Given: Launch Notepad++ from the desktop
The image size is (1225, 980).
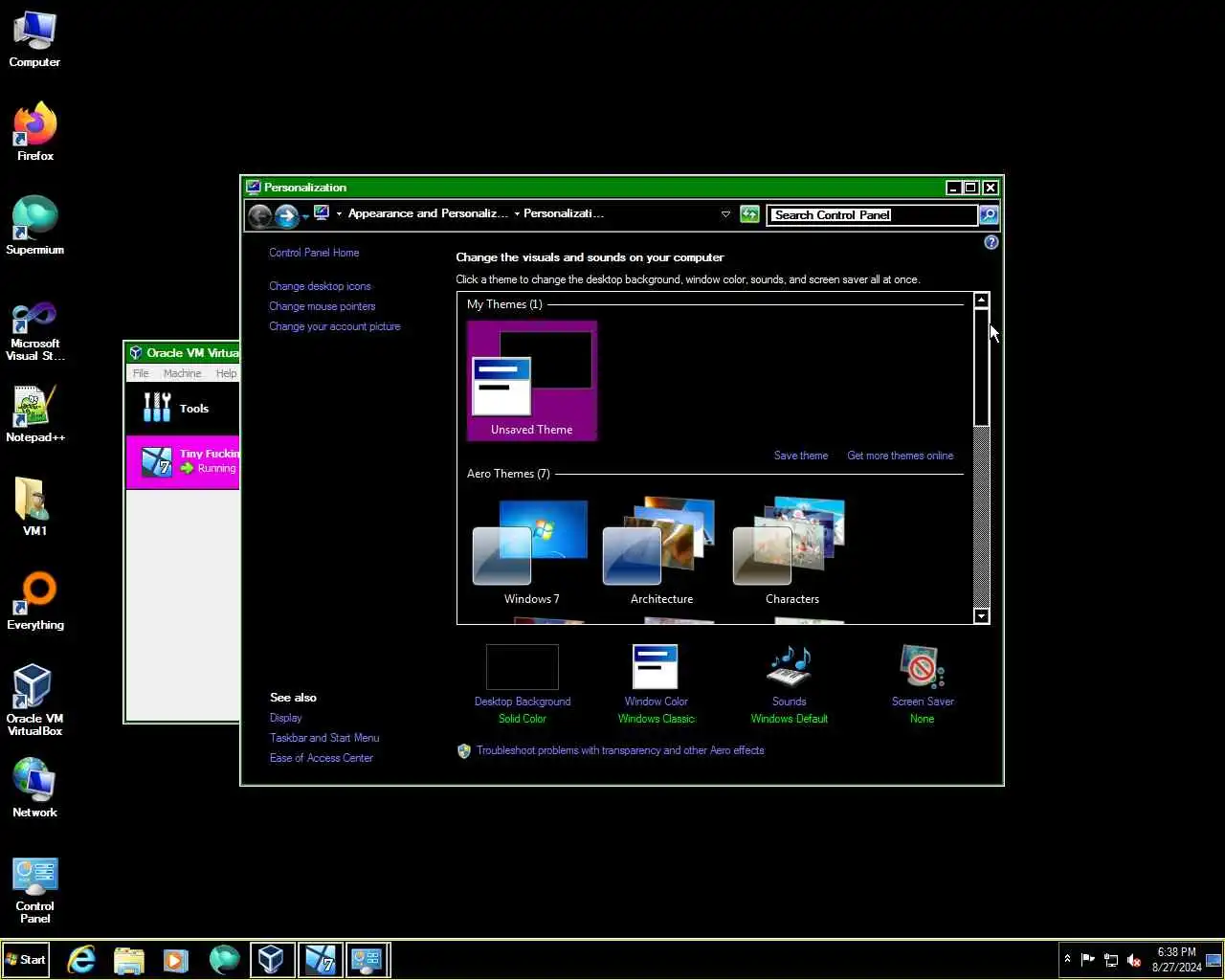Looking at the screenshot, I should 34,414.
